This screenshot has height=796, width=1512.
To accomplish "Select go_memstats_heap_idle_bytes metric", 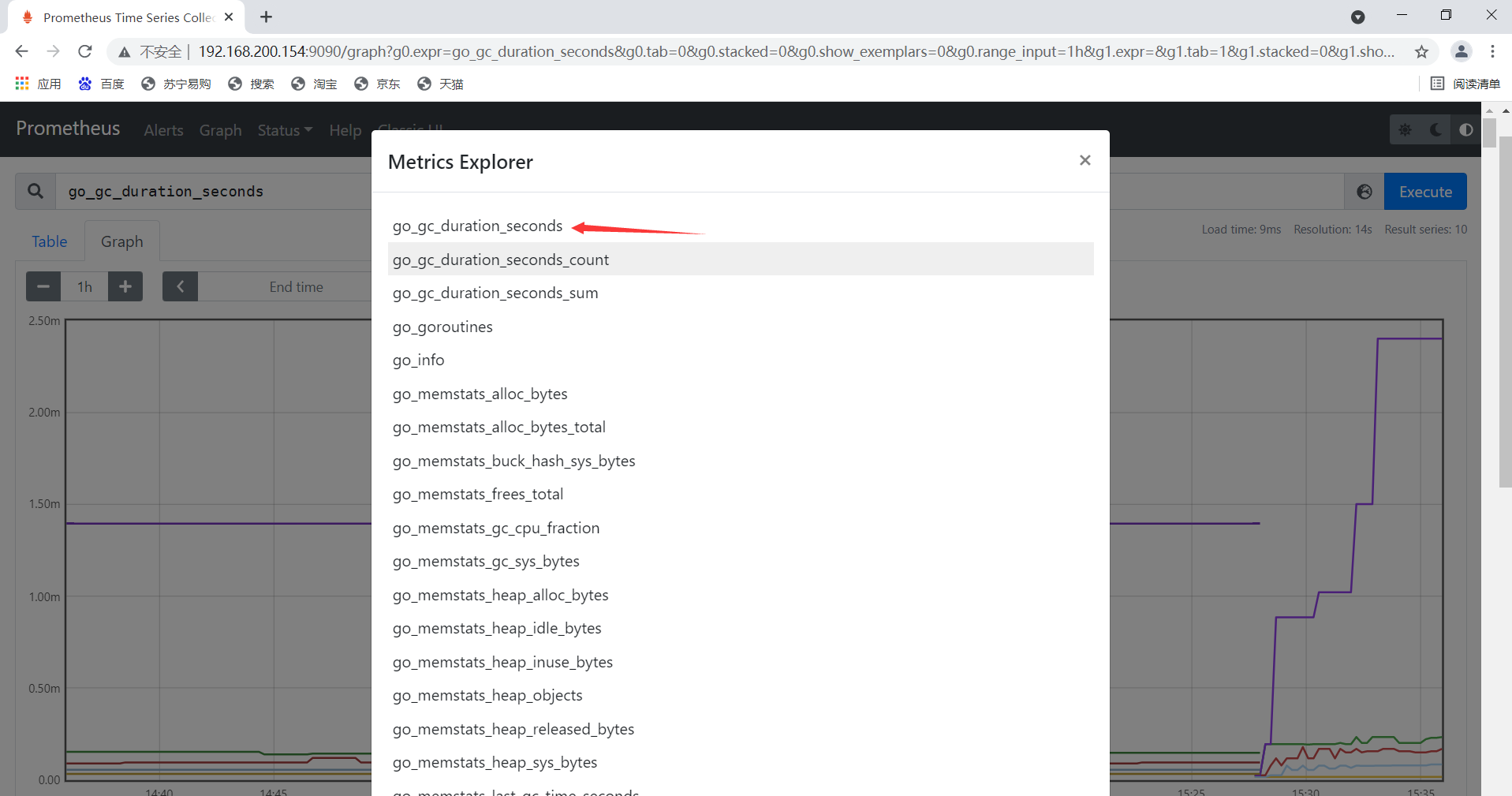I will (x=741, y=629).
